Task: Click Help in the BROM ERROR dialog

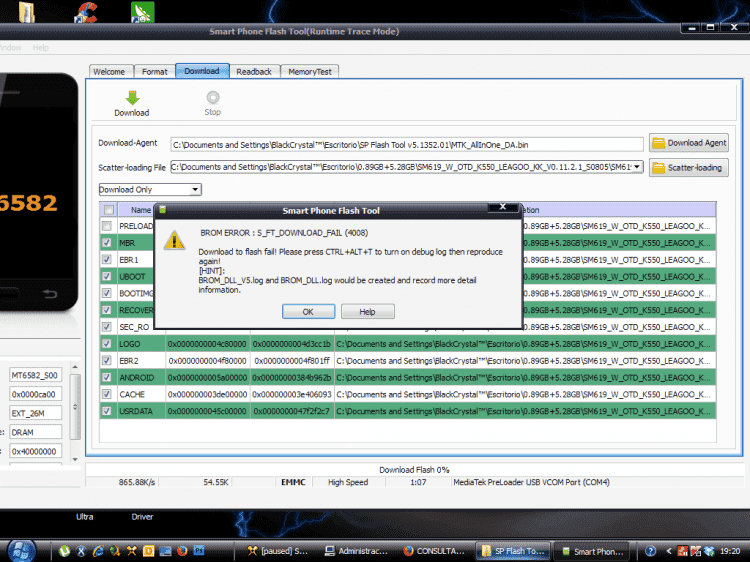Action: [x=367, y=311]
